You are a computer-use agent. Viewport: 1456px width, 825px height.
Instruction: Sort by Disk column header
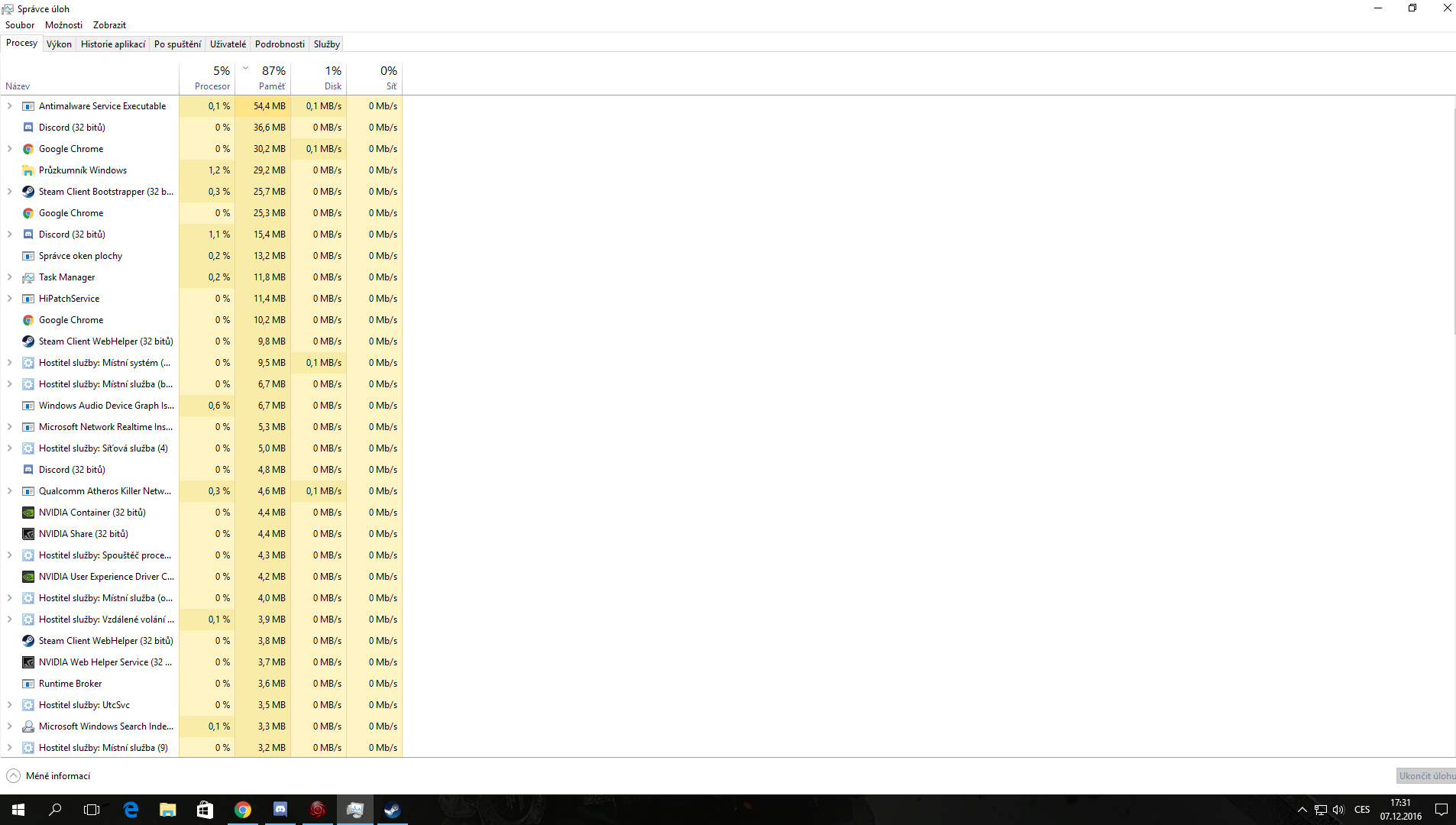[319, 78]
